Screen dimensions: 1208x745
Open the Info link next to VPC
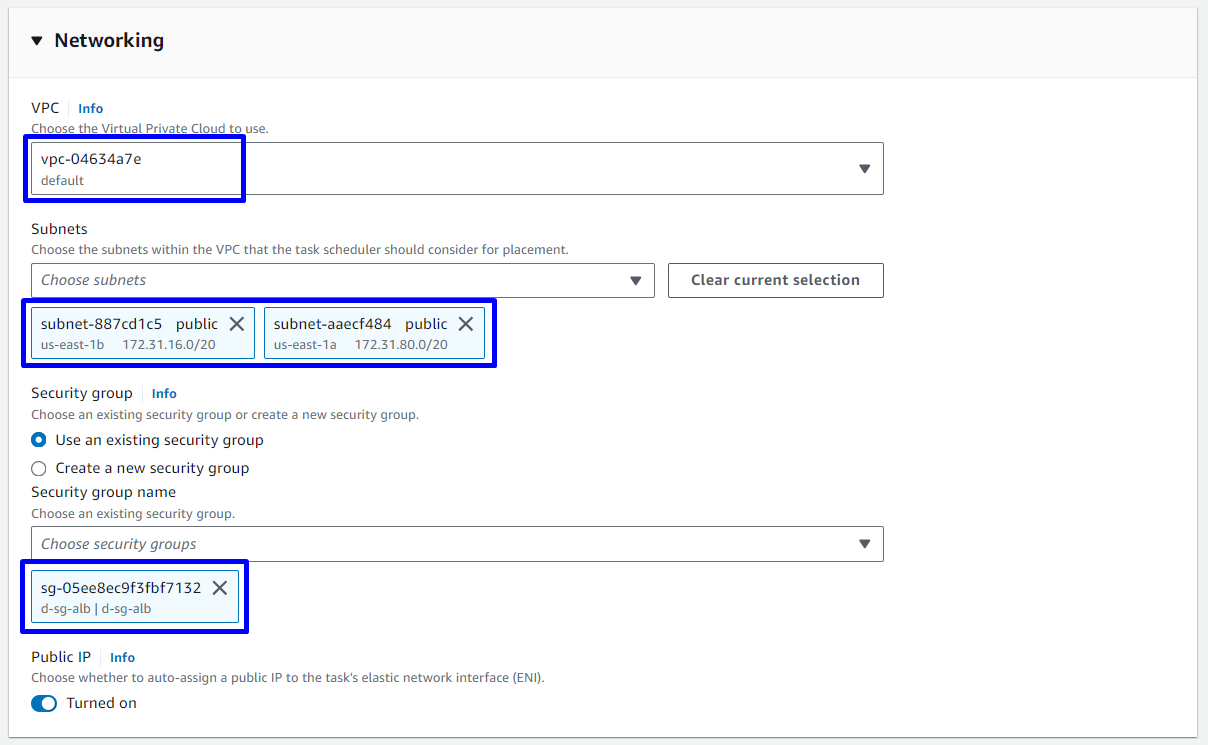[x=91, y=108]
